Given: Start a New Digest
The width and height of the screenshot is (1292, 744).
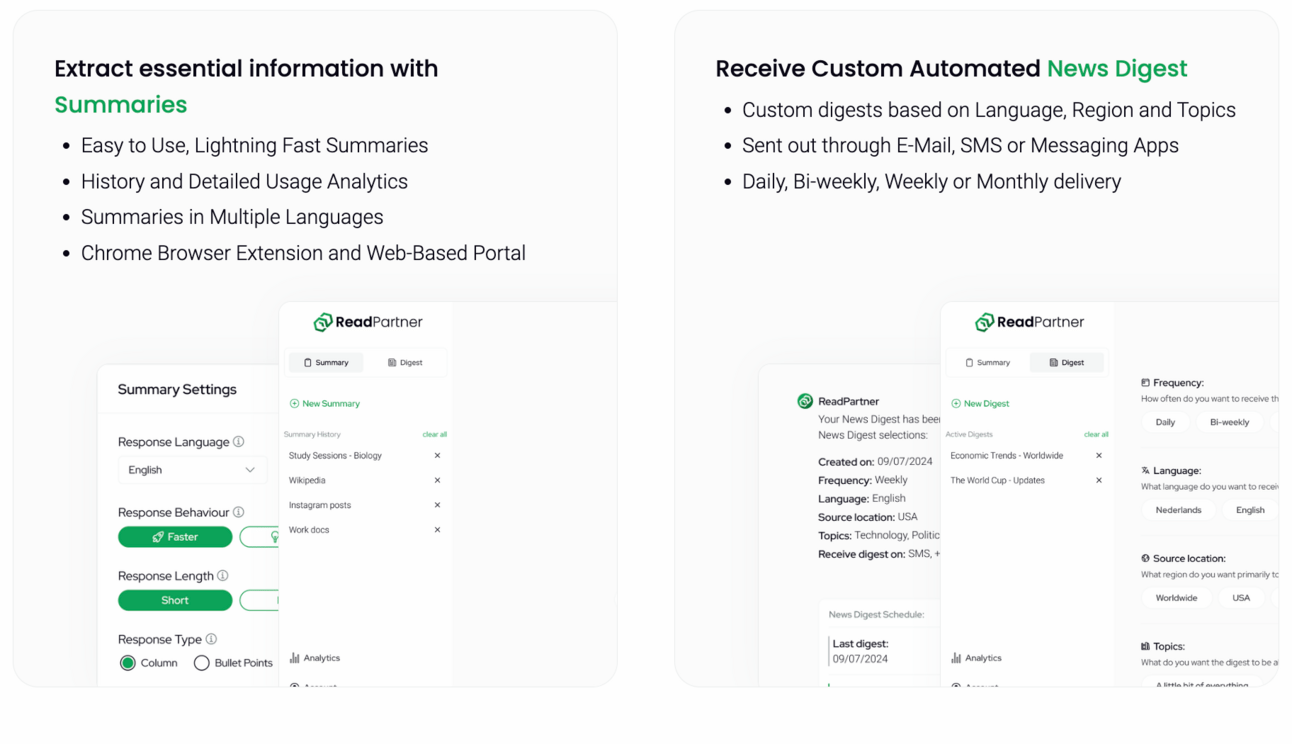Looking at the screenshot, I should (x=980, y=404).
